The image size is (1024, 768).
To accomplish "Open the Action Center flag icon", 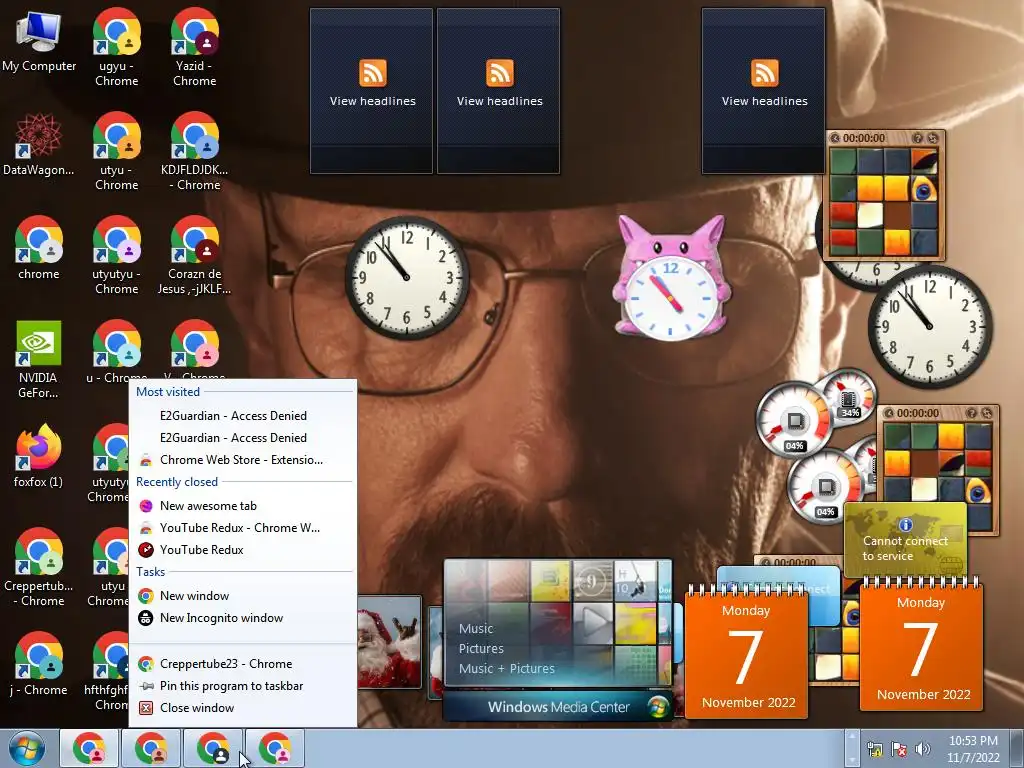I will 899,749.
